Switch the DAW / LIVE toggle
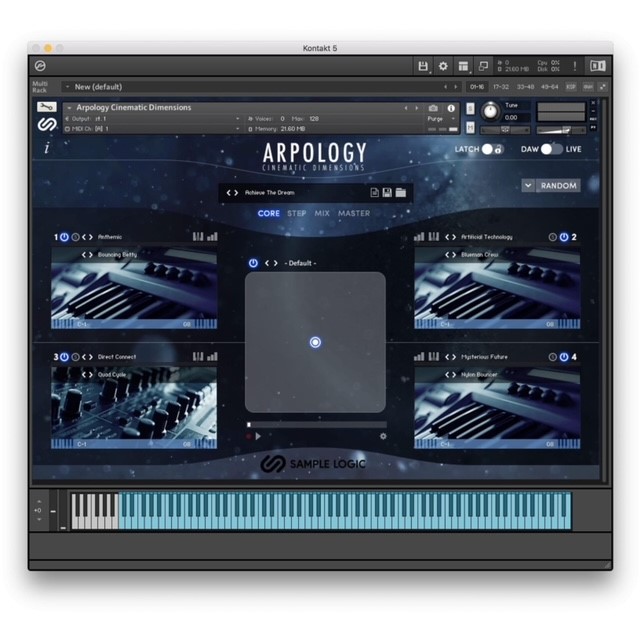Viewport: 640px width, 640px height. 551,149
